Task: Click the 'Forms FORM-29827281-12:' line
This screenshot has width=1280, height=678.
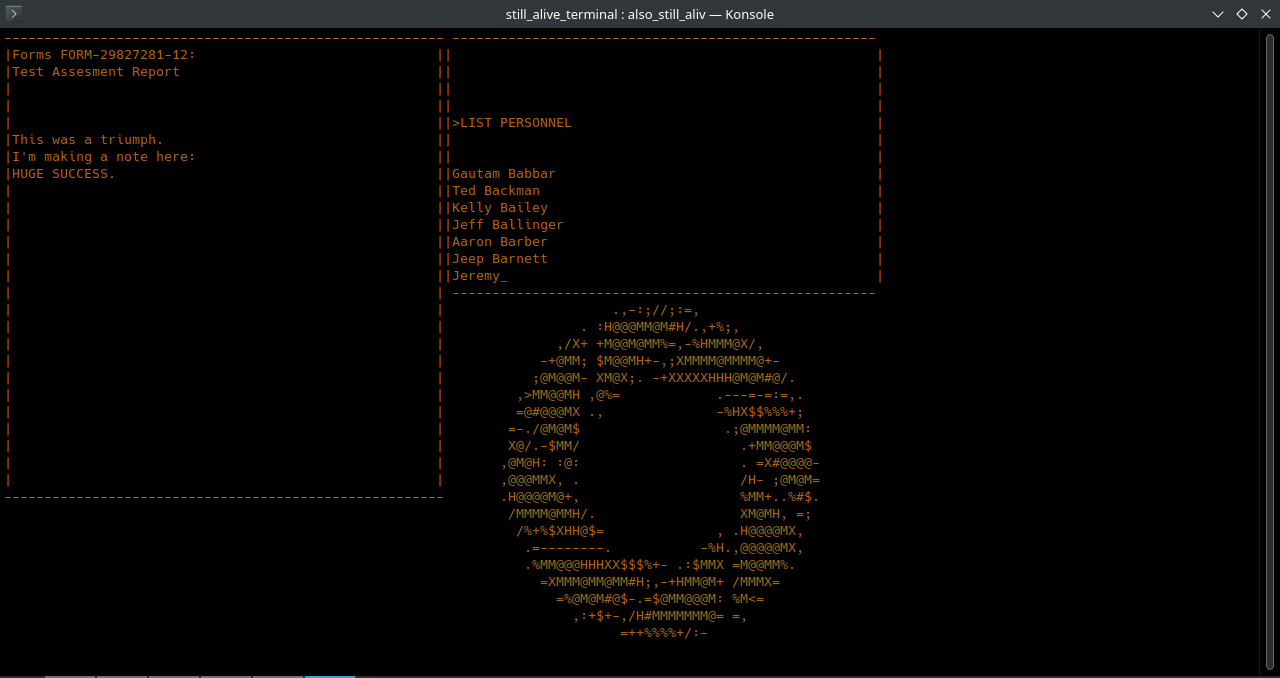Action: pyautogui.click(x=104, y=55)
